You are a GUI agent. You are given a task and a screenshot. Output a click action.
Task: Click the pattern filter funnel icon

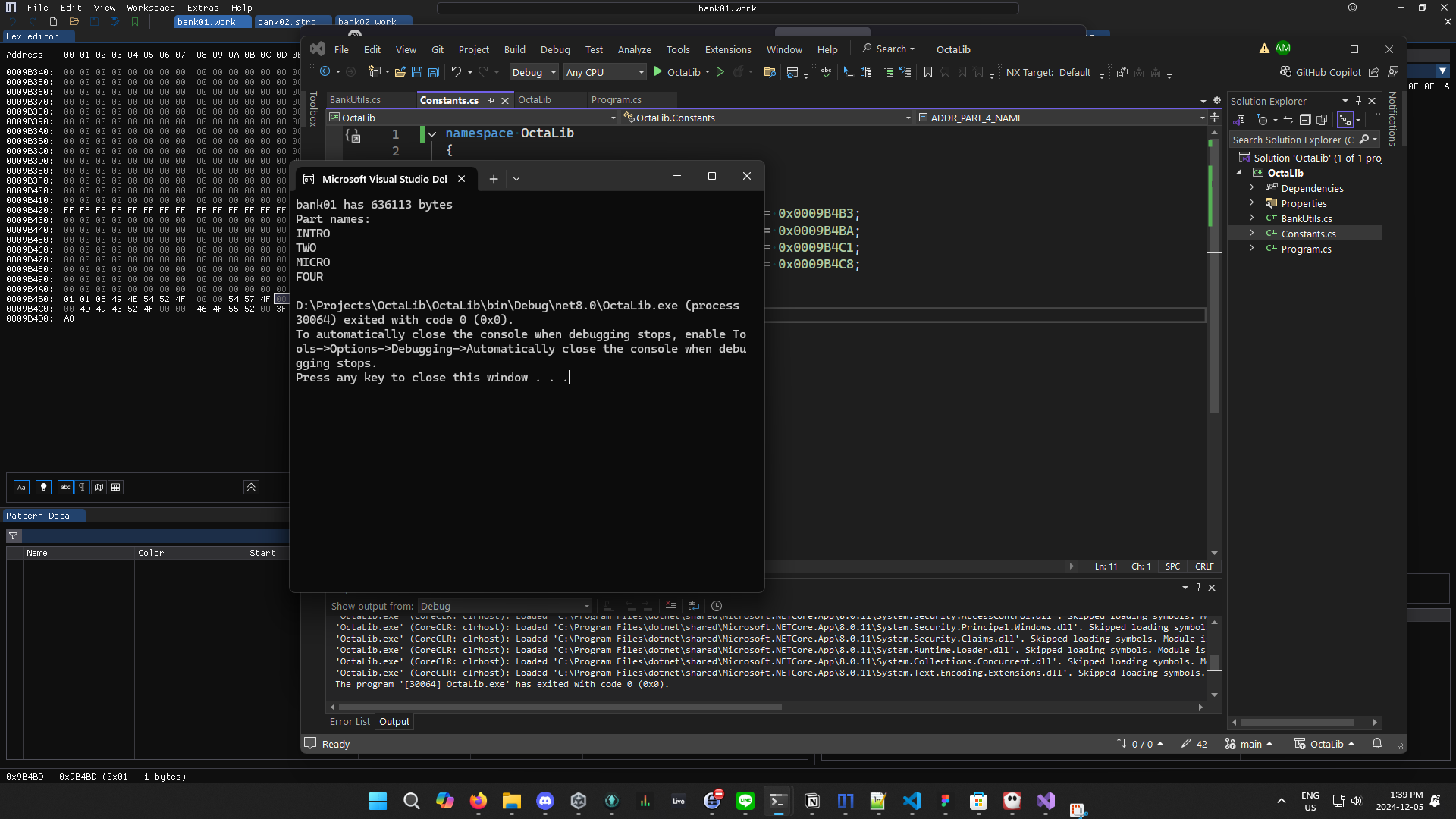pyautogui.click(x=14, y=536)
